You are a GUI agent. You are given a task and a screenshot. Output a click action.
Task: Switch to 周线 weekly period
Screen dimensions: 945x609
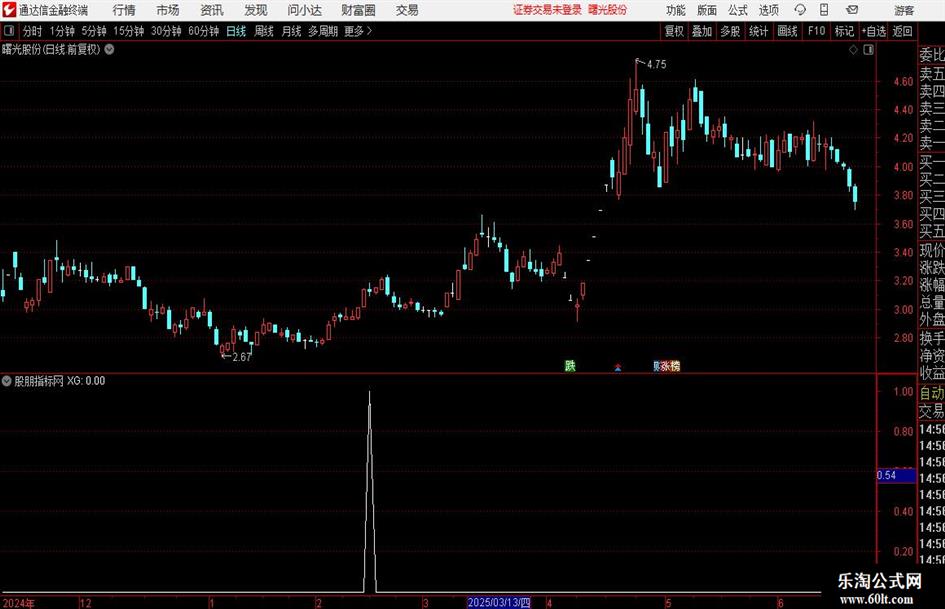coord(264,31)
